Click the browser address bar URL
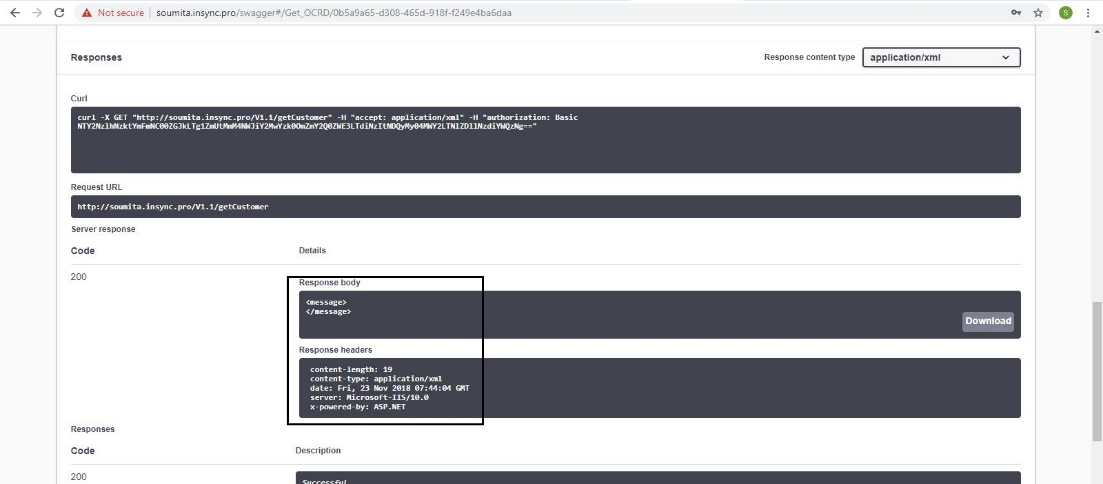The height and width of the screenshot is (484, 1103). point(340,13)
